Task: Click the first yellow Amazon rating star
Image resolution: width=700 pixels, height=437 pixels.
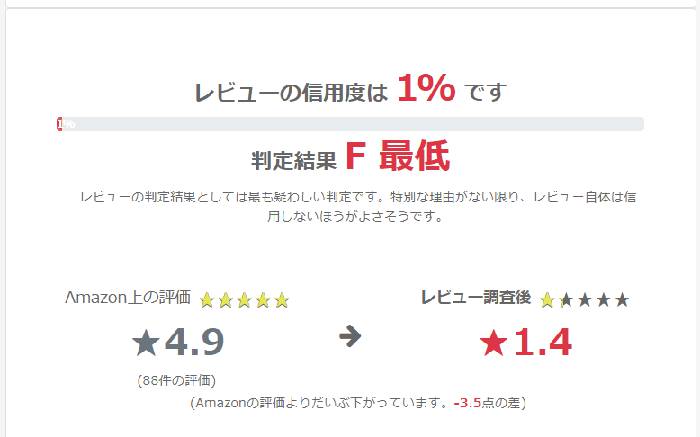Action: pos(207,300)
